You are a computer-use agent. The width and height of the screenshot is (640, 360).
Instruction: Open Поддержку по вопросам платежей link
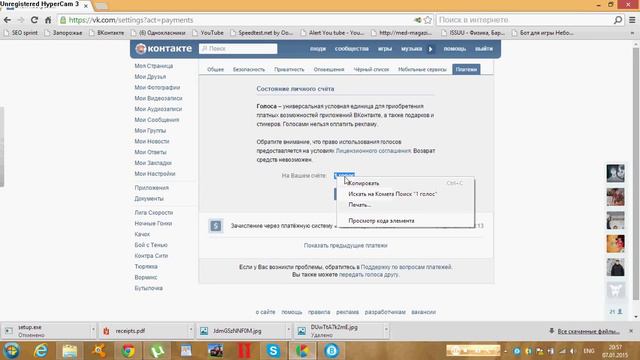click(x=406, y=267)
